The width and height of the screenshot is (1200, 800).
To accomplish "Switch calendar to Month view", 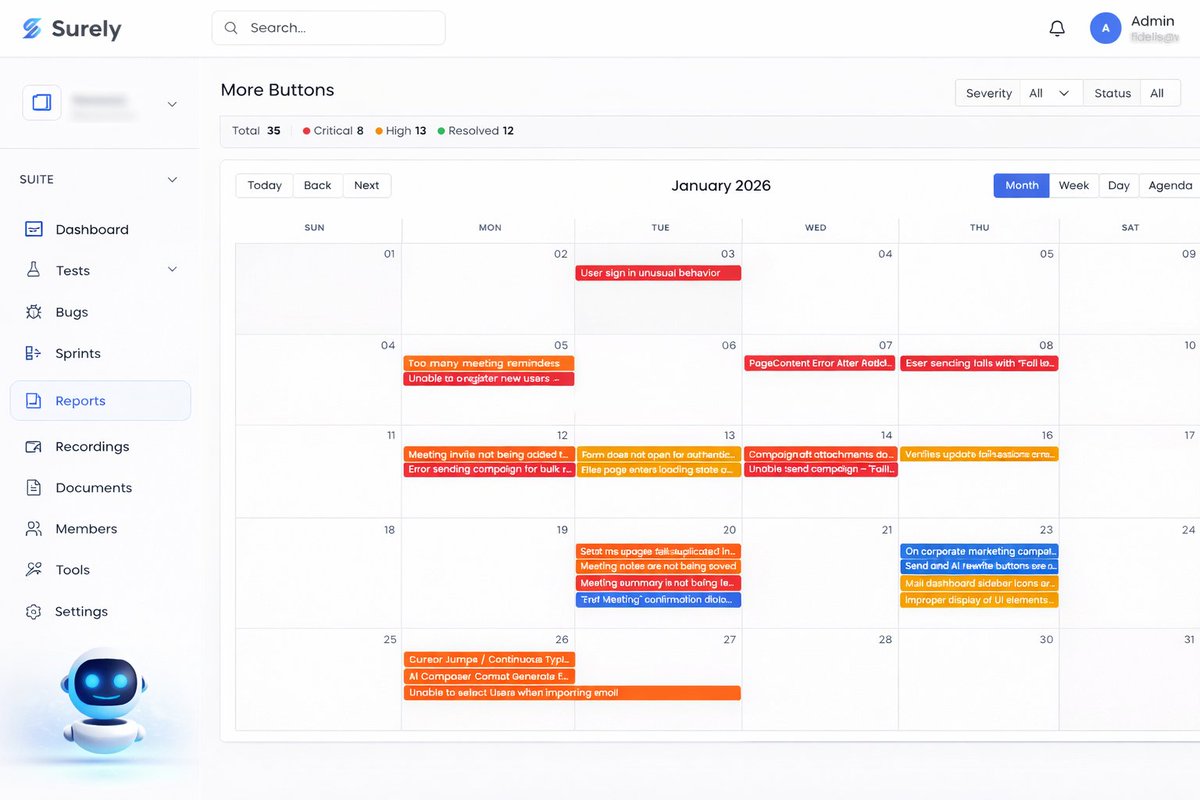I will point(1021,185).
